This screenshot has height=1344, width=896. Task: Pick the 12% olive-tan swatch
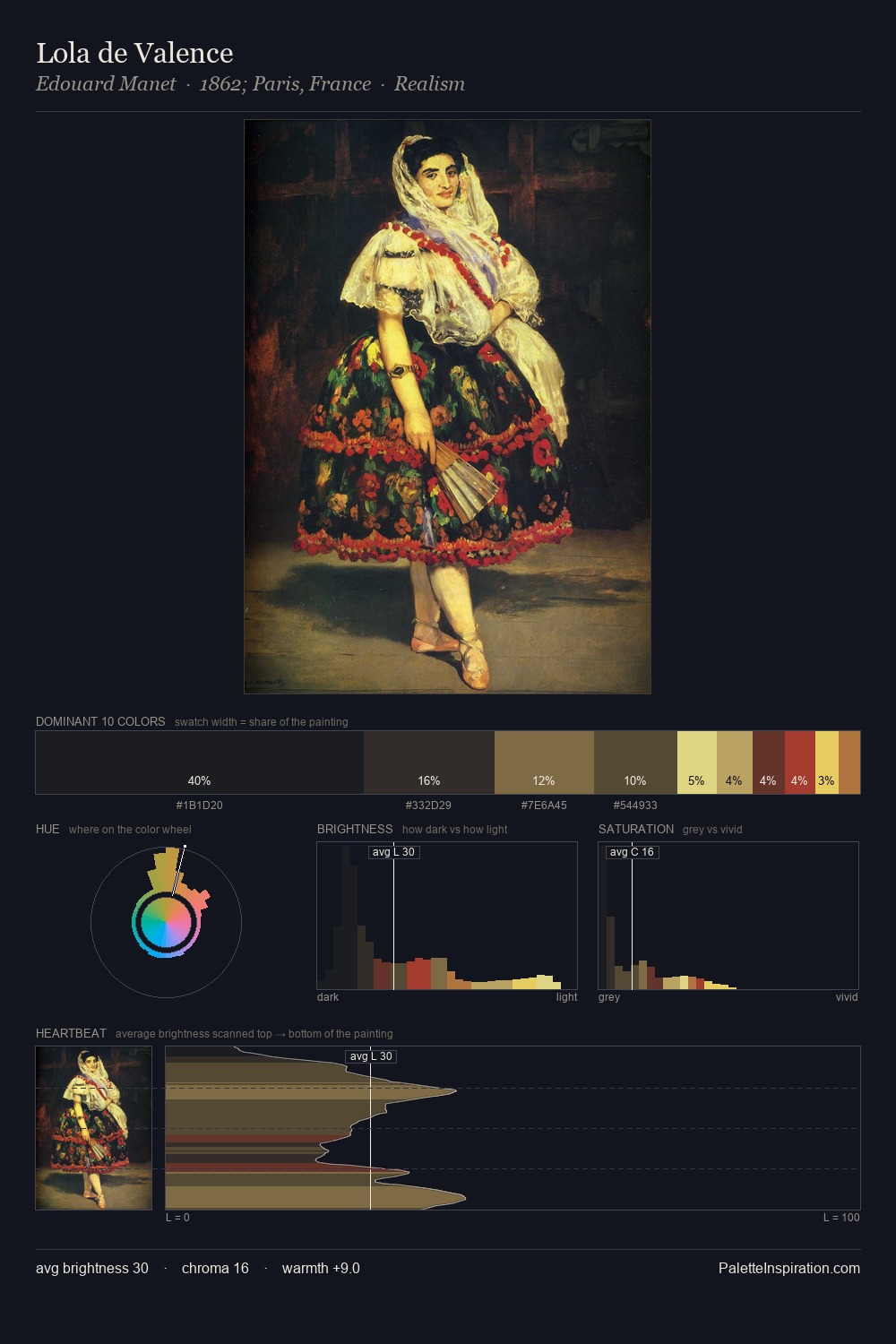click(544, 762)
